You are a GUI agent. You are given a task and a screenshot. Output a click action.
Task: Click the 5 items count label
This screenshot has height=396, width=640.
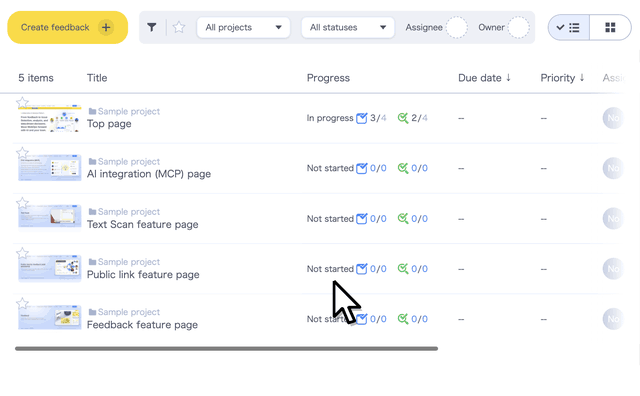point(36,78)
